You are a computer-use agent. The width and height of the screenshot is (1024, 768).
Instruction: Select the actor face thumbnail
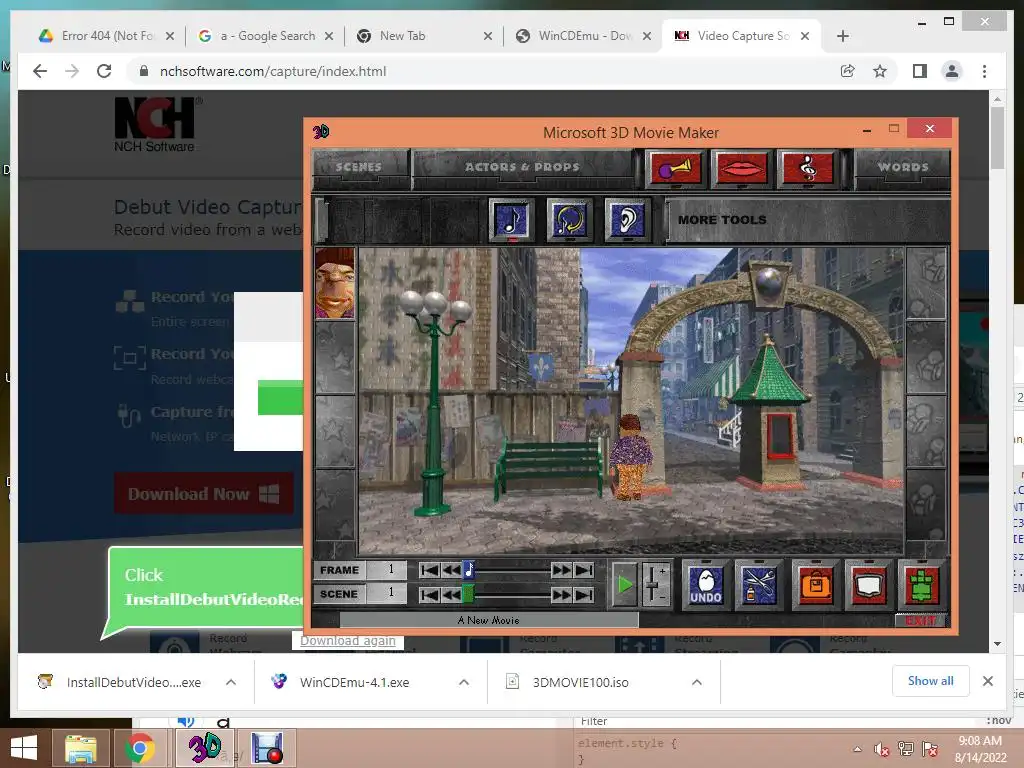[335, 283]
